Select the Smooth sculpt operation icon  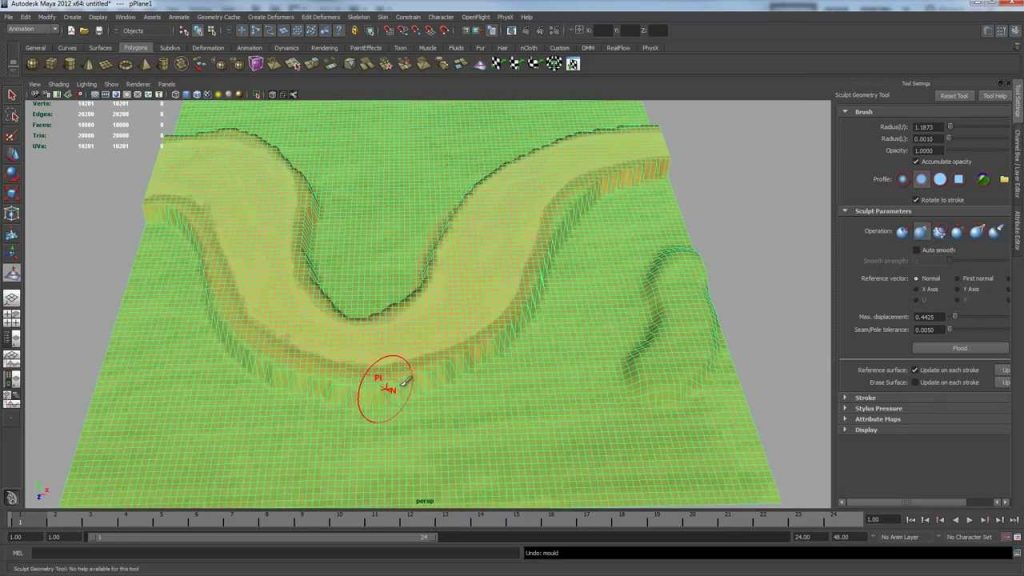(x=939, y=232)
